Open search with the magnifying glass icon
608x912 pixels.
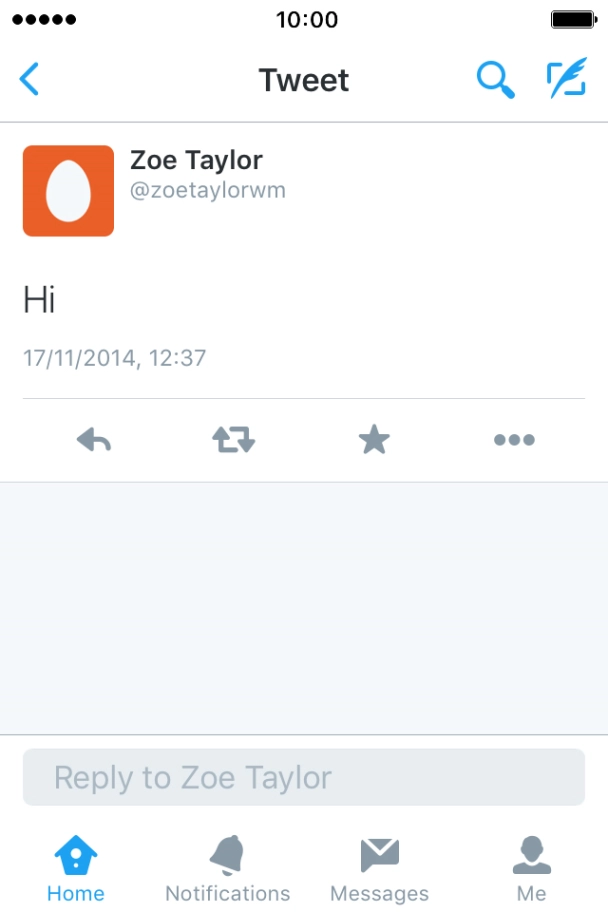pyautogui.click(x=494, y=79)
